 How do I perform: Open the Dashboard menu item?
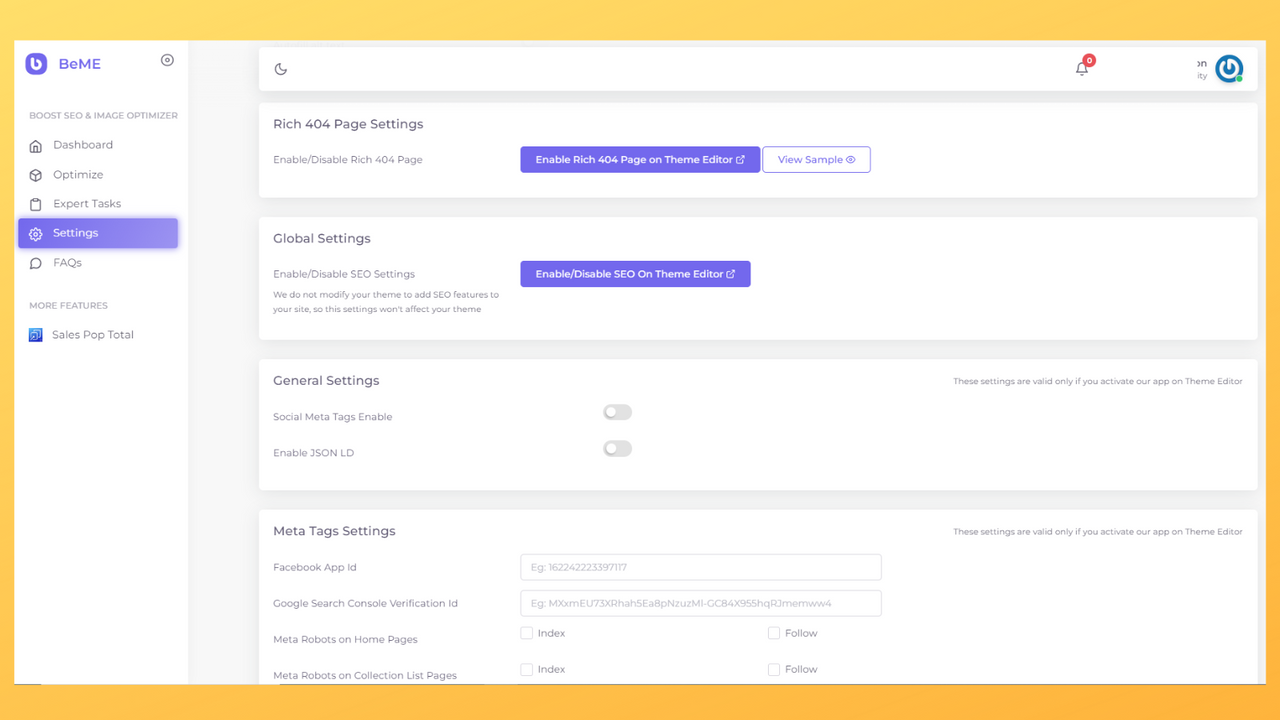[98, 145]
